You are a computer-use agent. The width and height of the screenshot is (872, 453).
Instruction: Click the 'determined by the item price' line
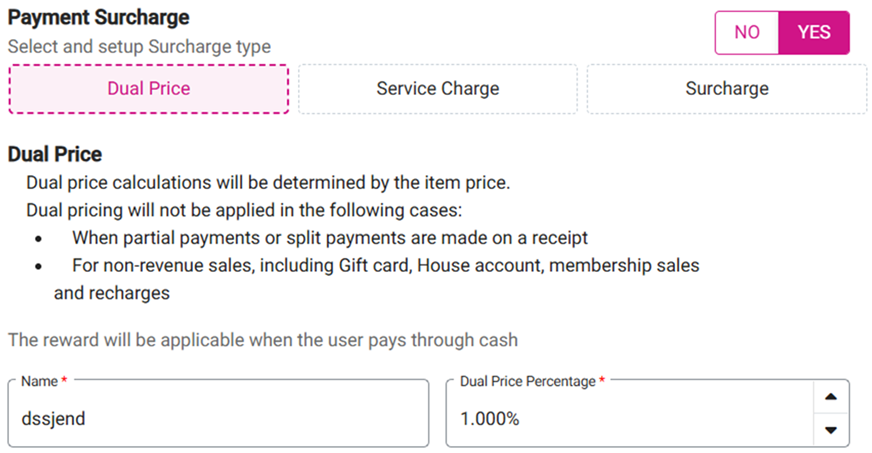tap(268, 183)
